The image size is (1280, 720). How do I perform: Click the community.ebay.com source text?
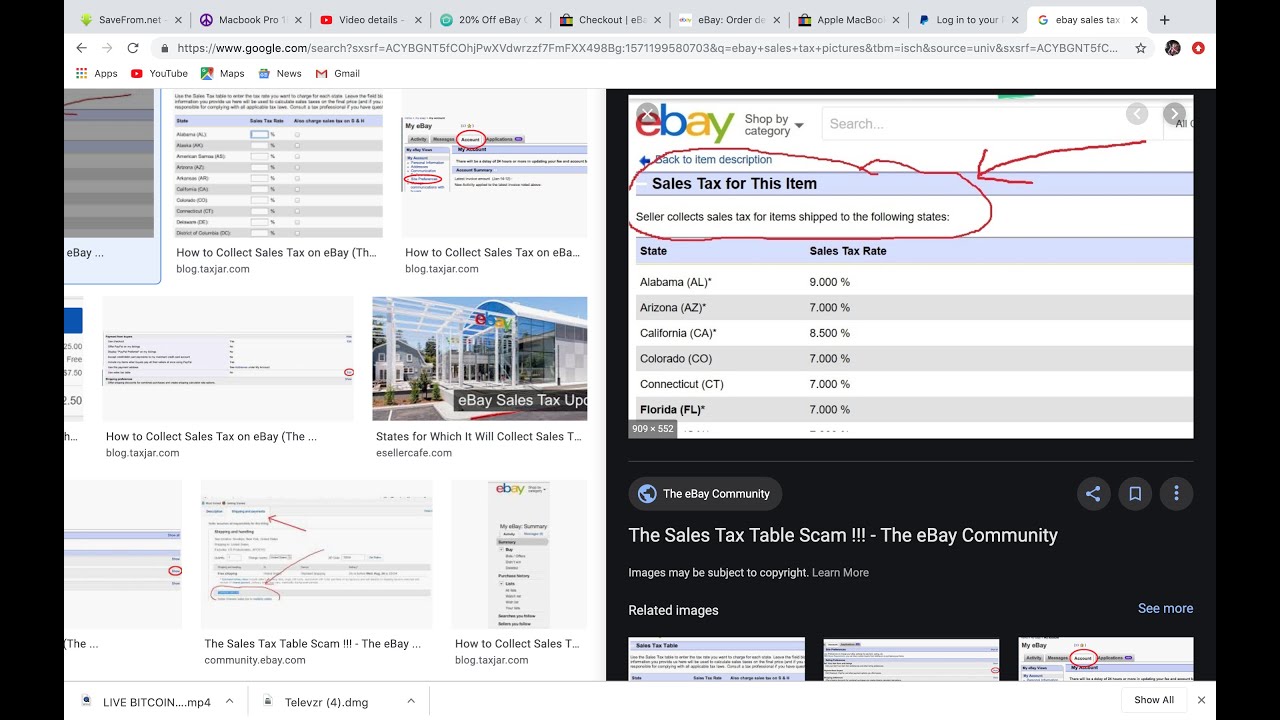coord(255,660)
